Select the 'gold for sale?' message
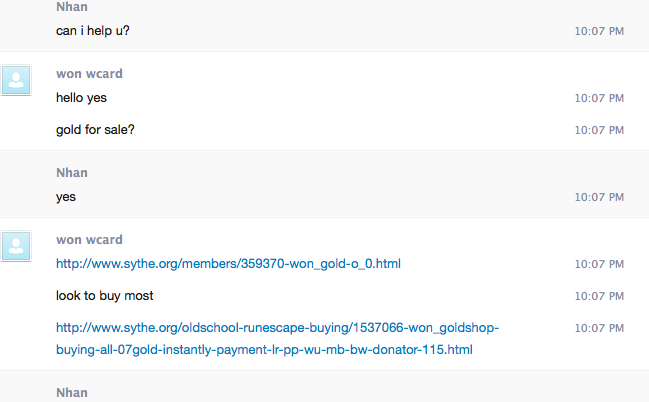 95,130
